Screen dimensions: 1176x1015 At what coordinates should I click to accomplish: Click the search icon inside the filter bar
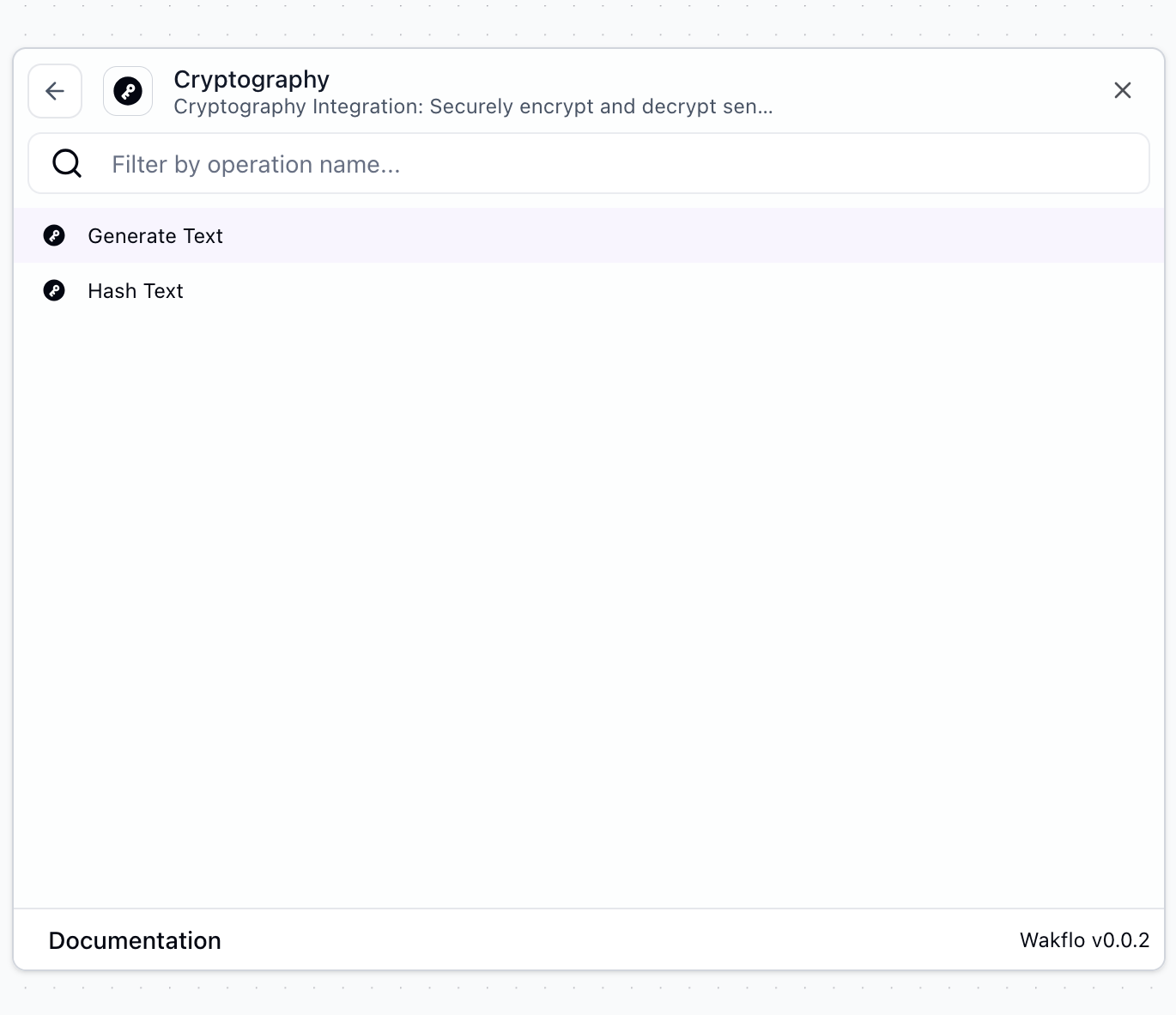tap(67, 162)
